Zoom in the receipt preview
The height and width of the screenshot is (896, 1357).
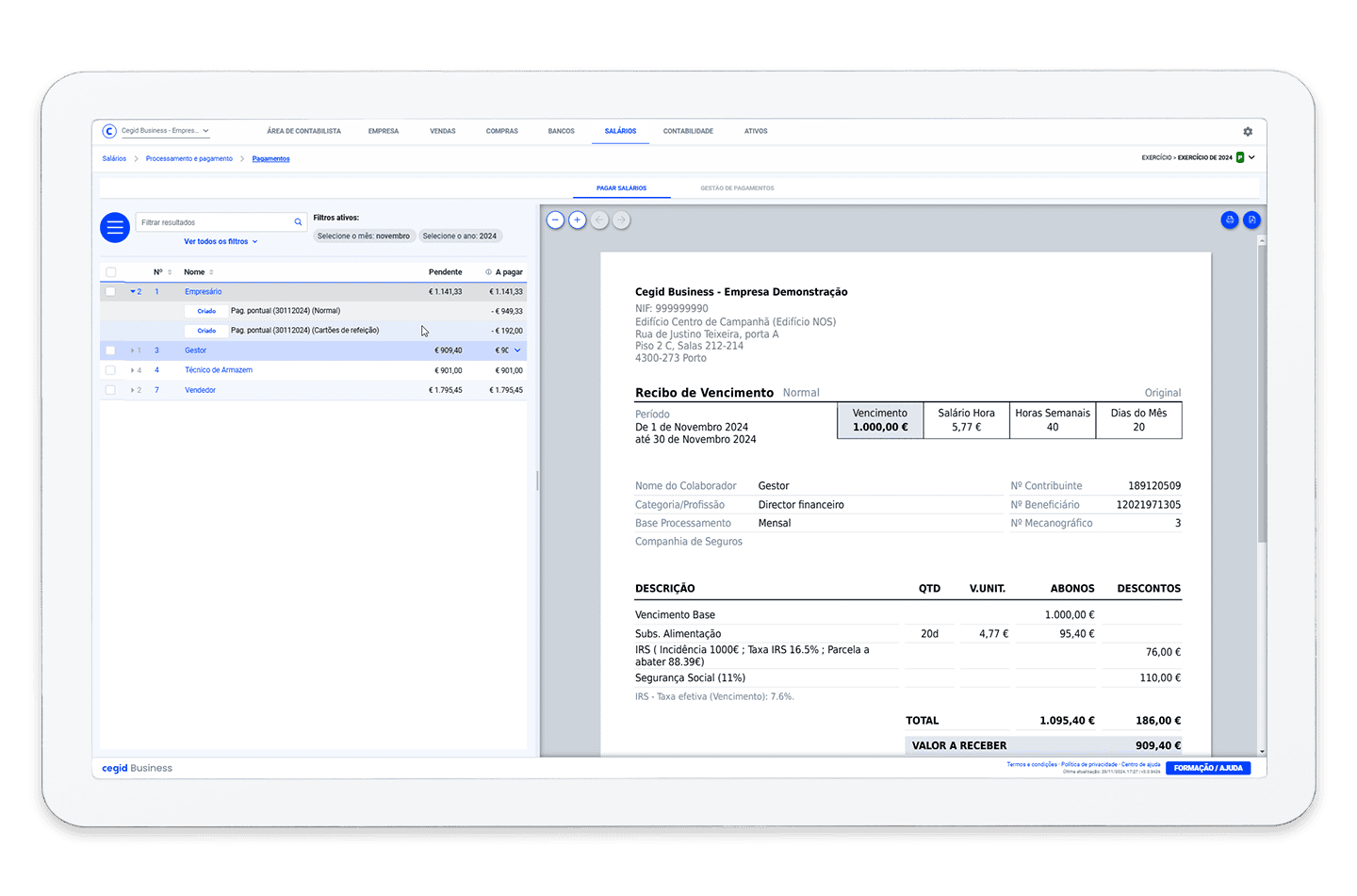point(578,220)
